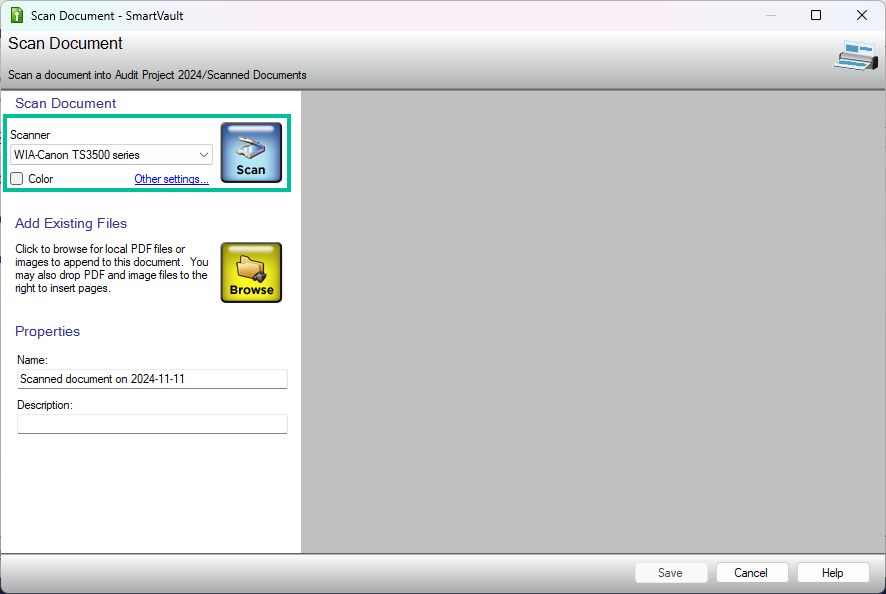Close the Scan Document window
The width and height of the screenshot is (886, 594).
point(862,15)
